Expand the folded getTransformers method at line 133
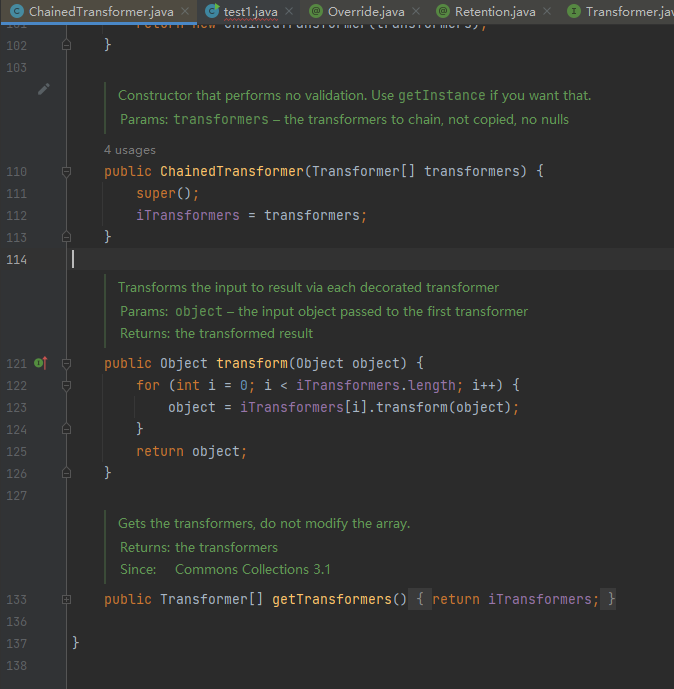 (x=67, y=599)
